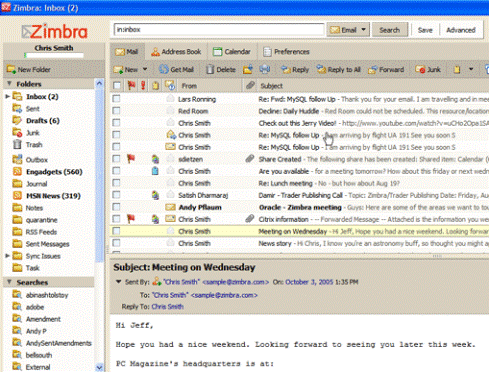Expand the Sync Issues folder
Screen dimensions: 489x372
[7, 256]
